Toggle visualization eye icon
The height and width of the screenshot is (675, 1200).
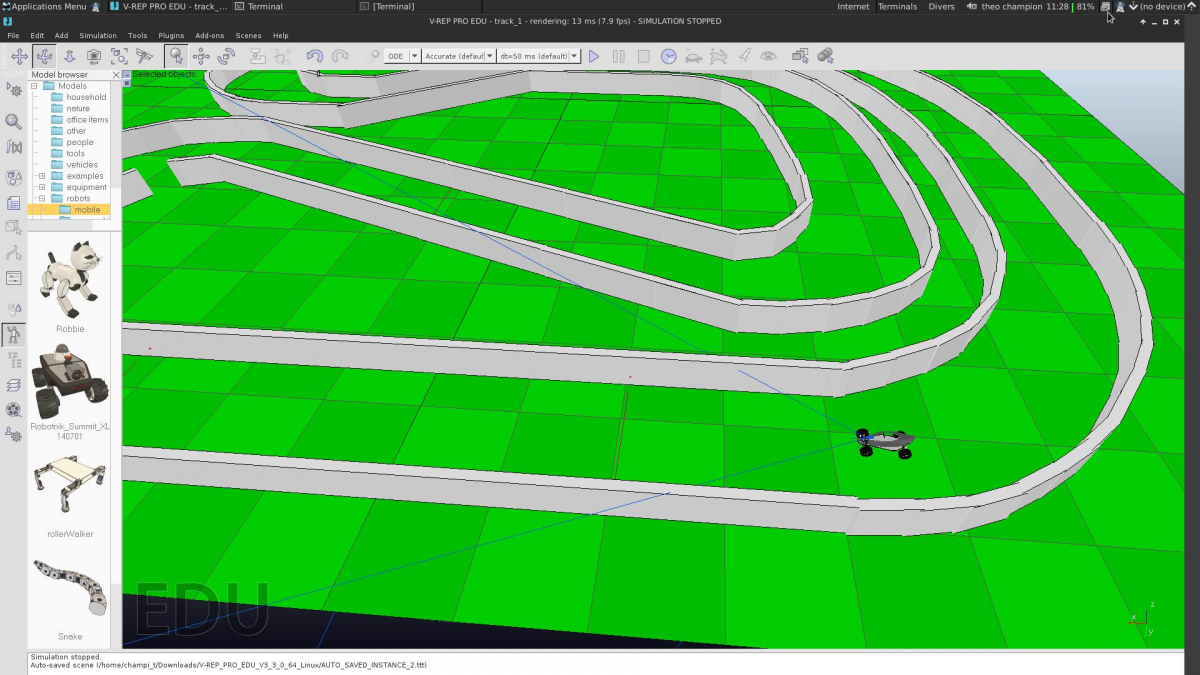[x=768, y=57]
